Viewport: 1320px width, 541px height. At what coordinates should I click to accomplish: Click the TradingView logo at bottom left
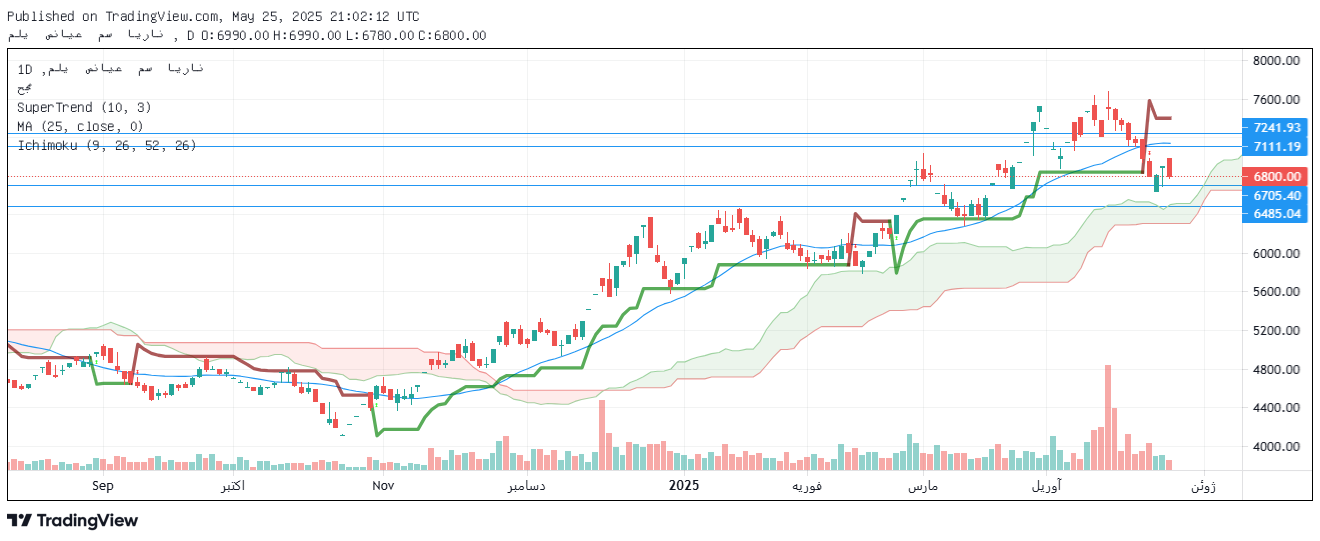tap(72, 521)
